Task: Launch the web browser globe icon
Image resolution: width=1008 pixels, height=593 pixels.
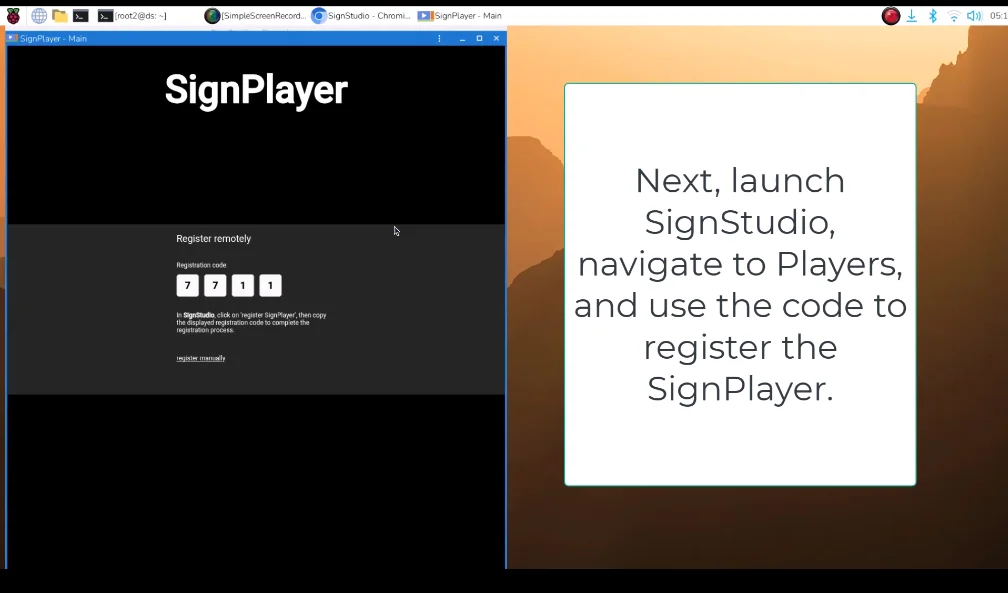Action: [x=39, y=16]
